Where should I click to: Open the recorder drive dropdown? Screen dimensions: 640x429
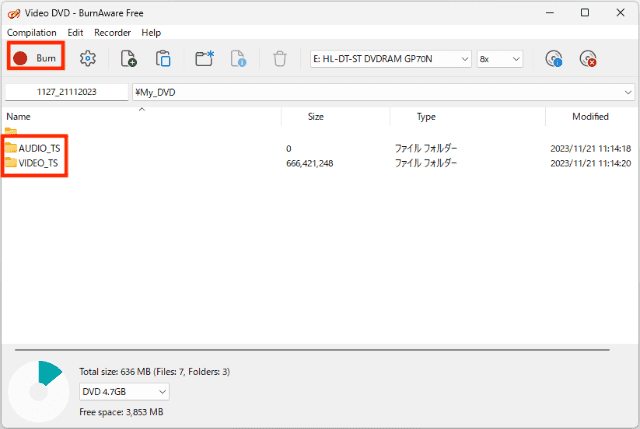coord(391,59)
